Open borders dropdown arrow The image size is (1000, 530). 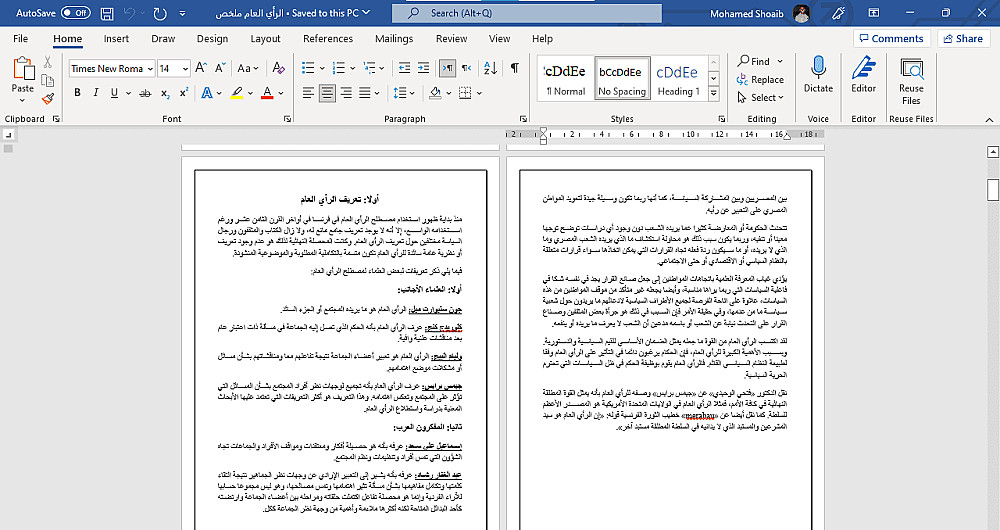[479, 94]
